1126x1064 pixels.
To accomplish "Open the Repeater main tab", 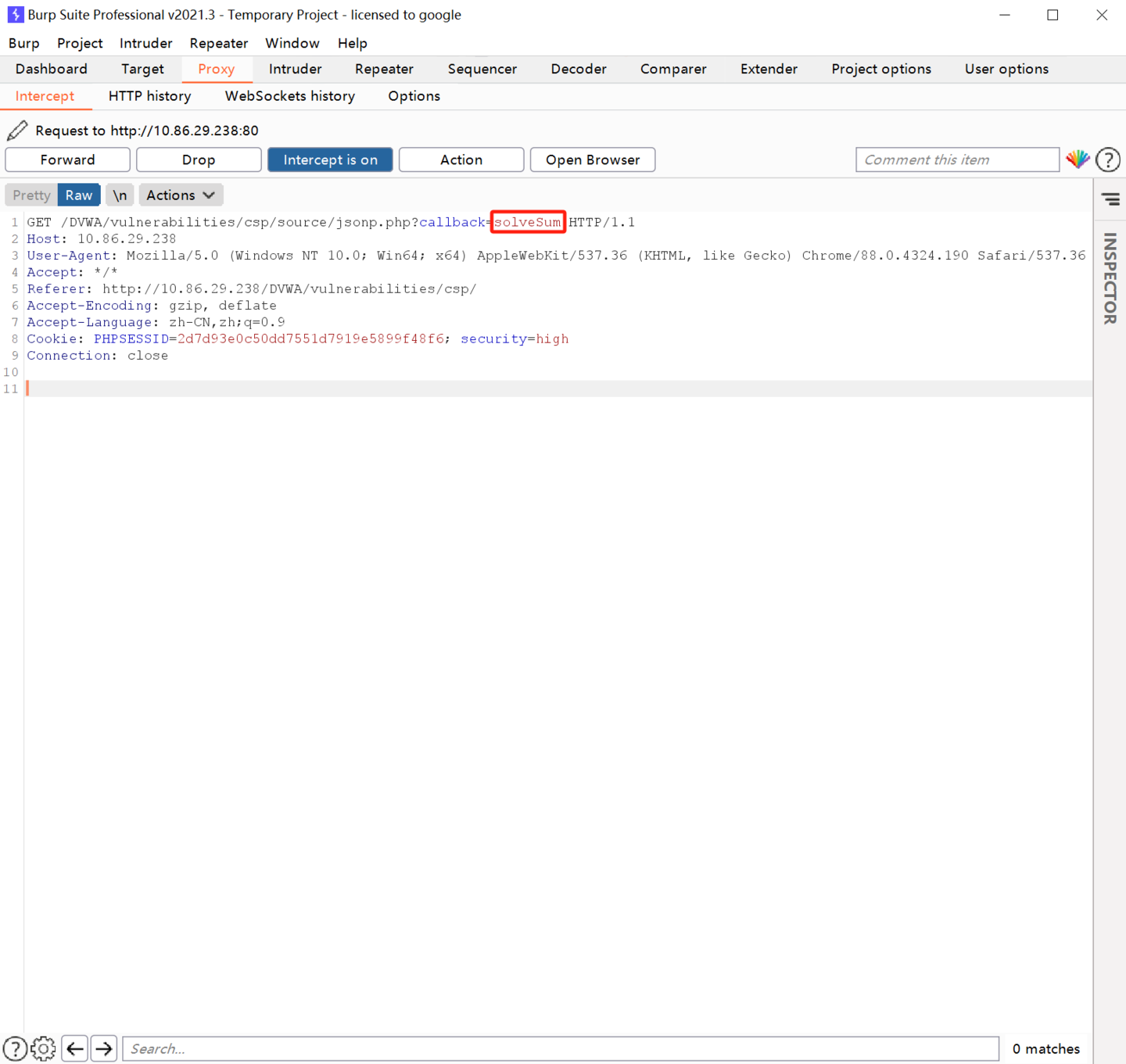I will pos(383,69).
